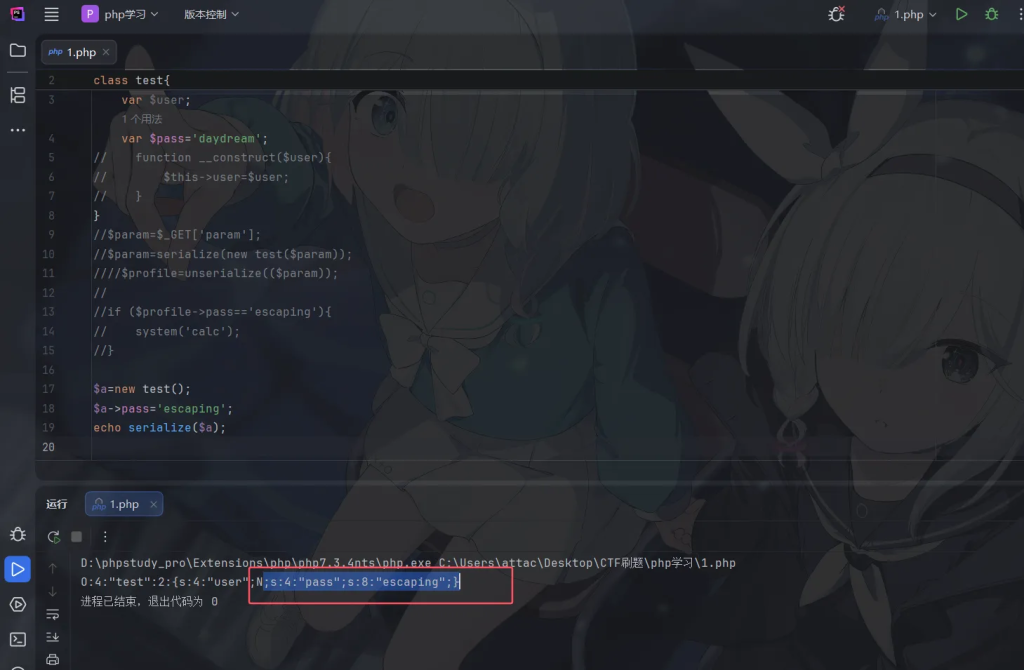Screen dimensions: 1024x670
Task: Expand the php学习 project dropdown
Action: [120, 15]
